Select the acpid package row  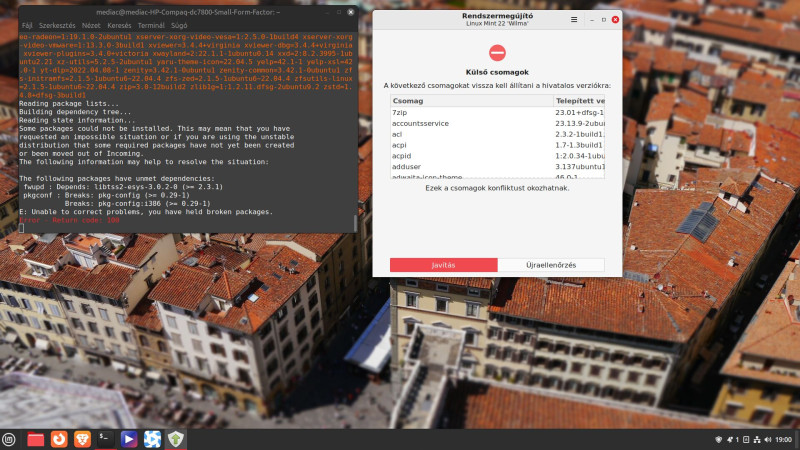(497, 156)
